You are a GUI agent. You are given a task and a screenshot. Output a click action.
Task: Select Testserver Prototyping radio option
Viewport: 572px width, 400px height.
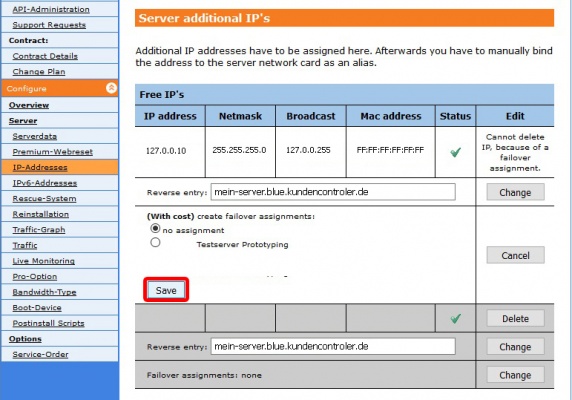[x=155, y=242]
